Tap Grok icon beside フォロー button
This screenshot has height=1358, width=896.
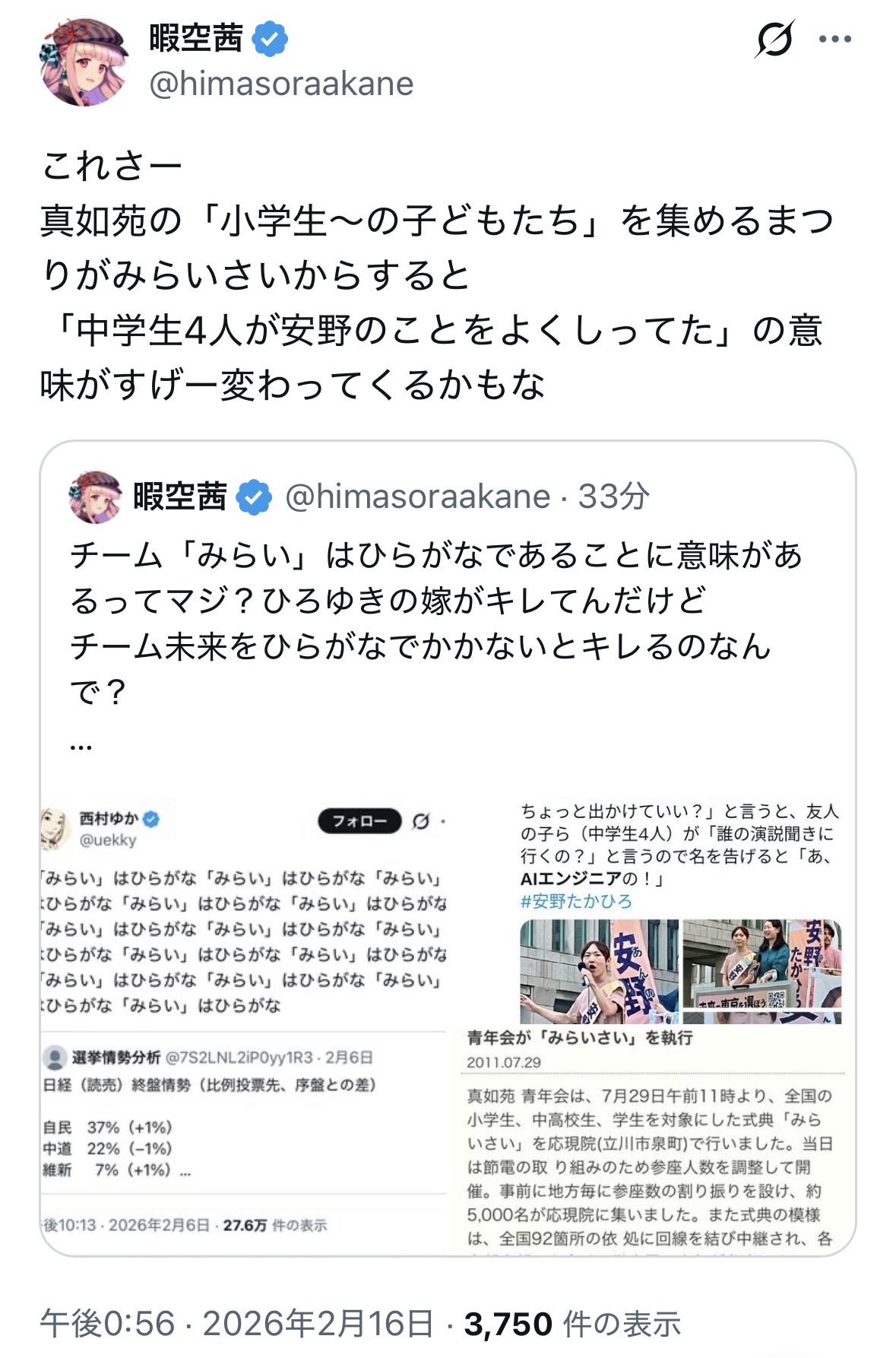[421, 821]
